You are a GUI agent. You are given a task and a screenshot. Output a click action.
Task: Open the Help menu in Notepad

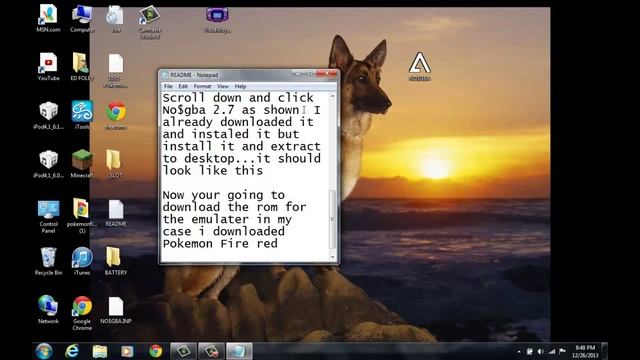click(x=240, y=87)
